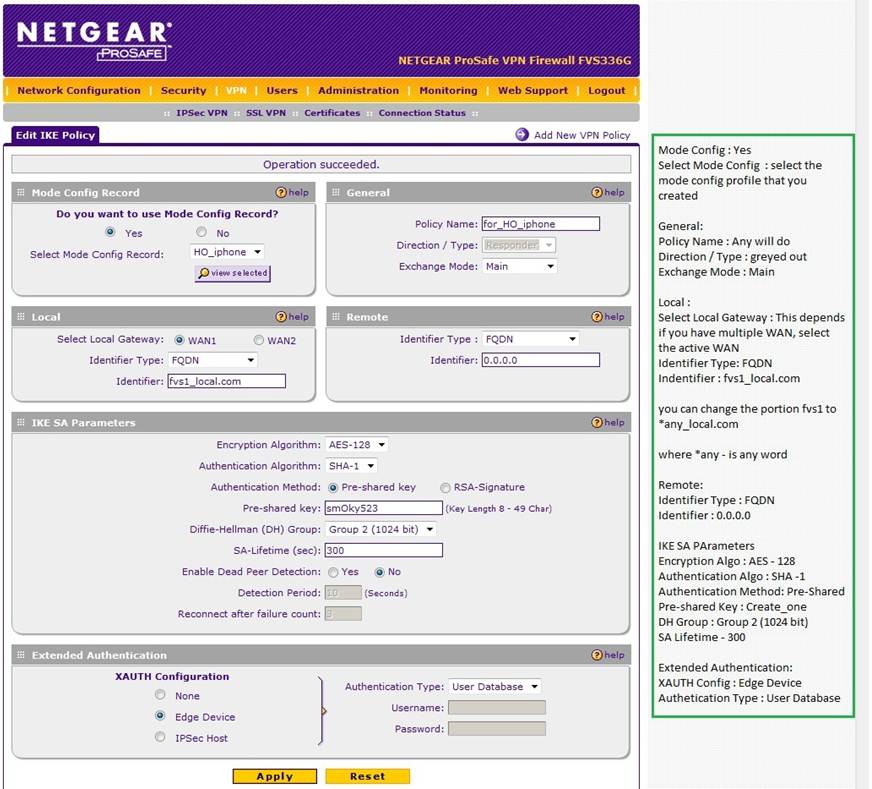Image resolution: width=872 pixels, height=789 pixels.
Task: Click the Apply button
Action: coord(275,776)
